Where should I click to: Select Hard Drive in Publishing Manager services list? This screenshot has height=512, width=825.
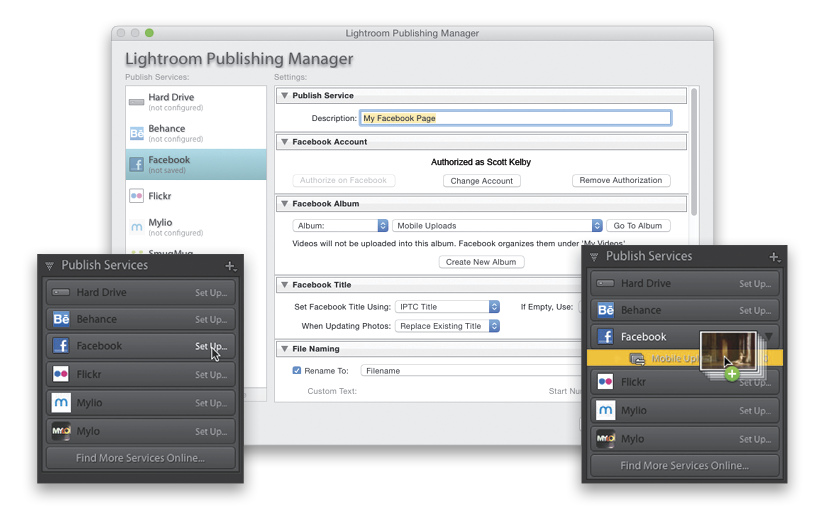(171, 102)
